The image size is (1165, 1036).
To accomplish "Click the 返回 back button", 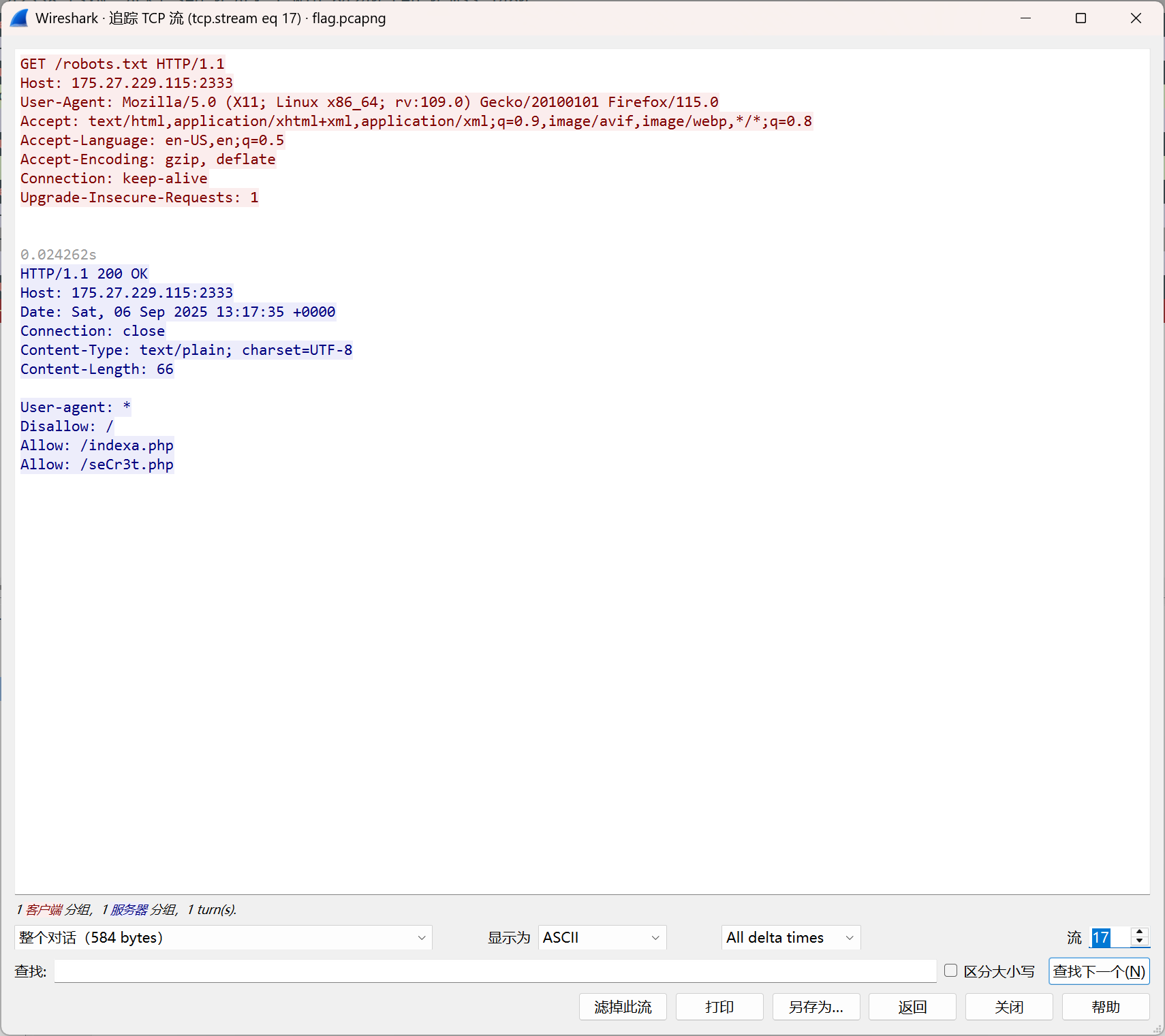I will 912,1007.
